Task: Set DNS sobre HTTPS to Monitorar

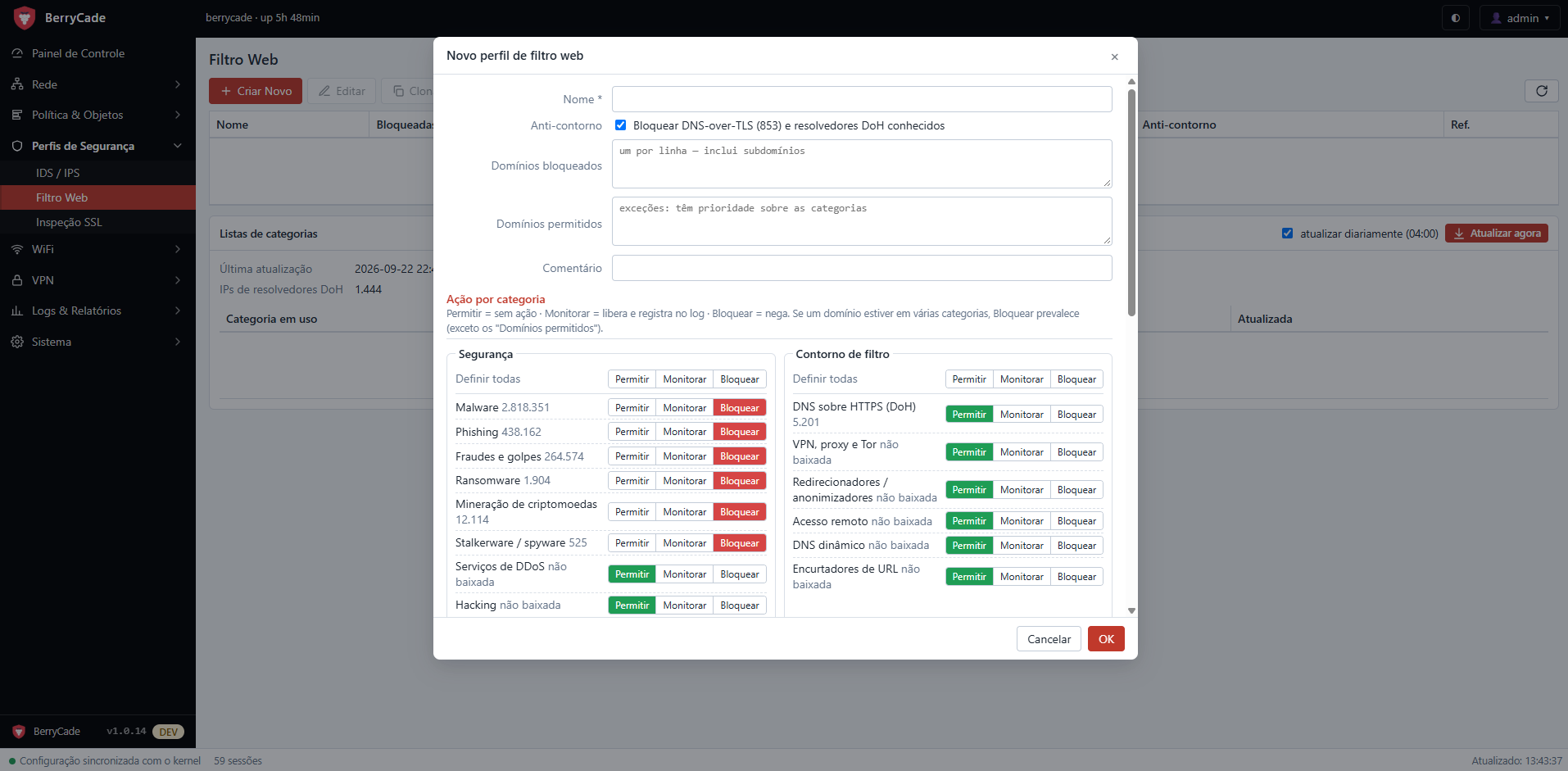Action: [1022, 415]
